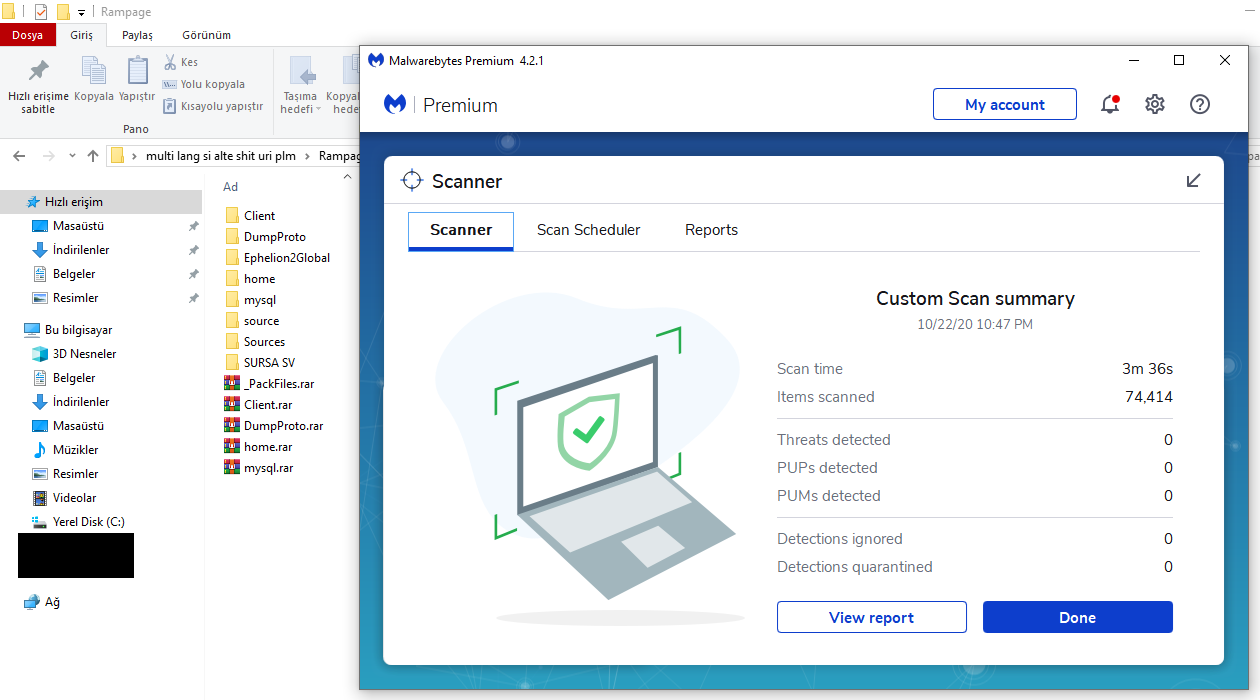The width and height of the screenshot is (1260, 700).
Task: Click Kısayolu yapıştır in ribbon
Action: [x=213, y=106]
